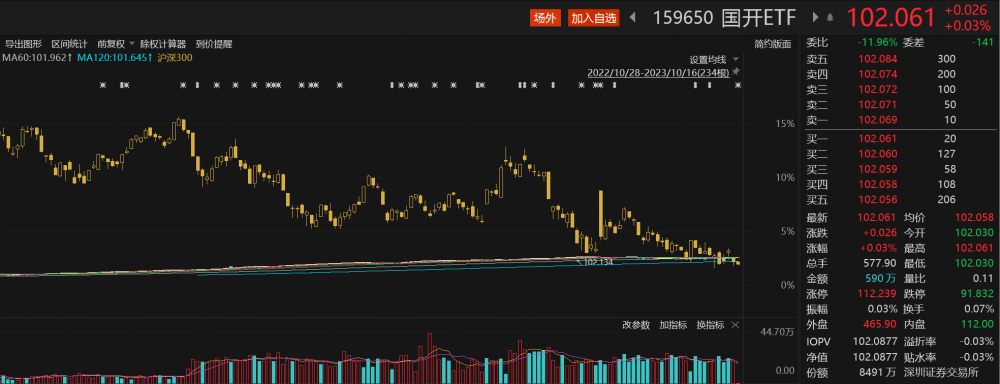Image resolution: width=1000 pixels, height=384 pixels.
Task: Toggle the 场外 button
Action: point(545,18)
